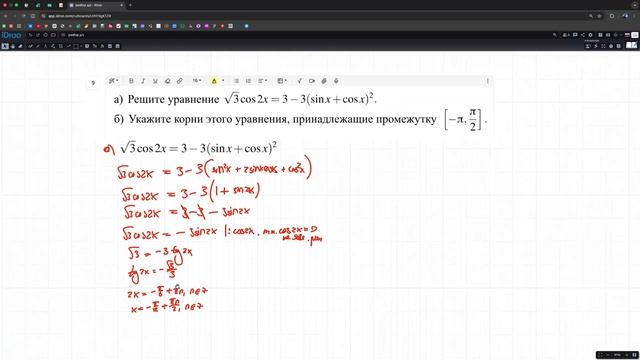Viewport: 640px width, 360px height.
Task: Expand the shape tool dropdown arrow
Action: click(81, 46)
